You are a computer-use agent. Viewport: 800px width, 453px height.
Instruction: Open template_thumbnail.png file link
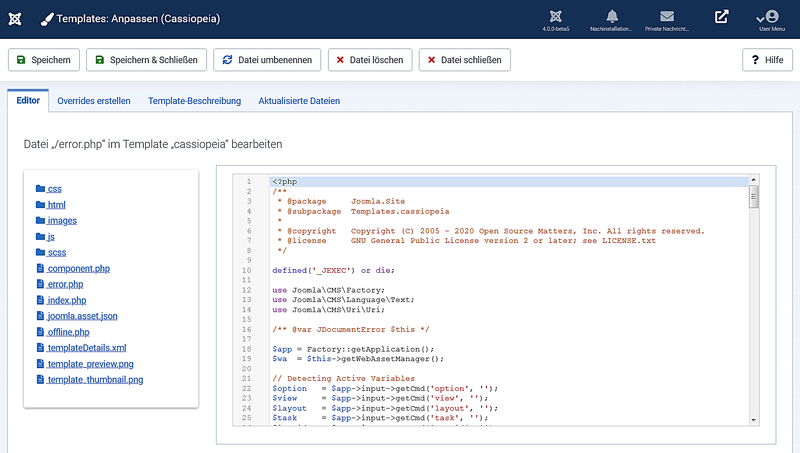[95, 380]
